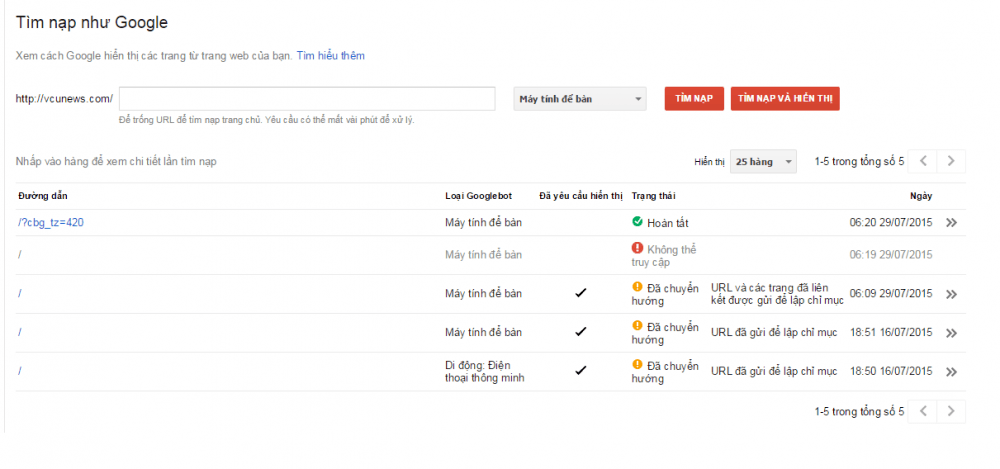Click the Trạng thái column header
The height and width of the screenshot is (469, 1000).
point(654,196)
